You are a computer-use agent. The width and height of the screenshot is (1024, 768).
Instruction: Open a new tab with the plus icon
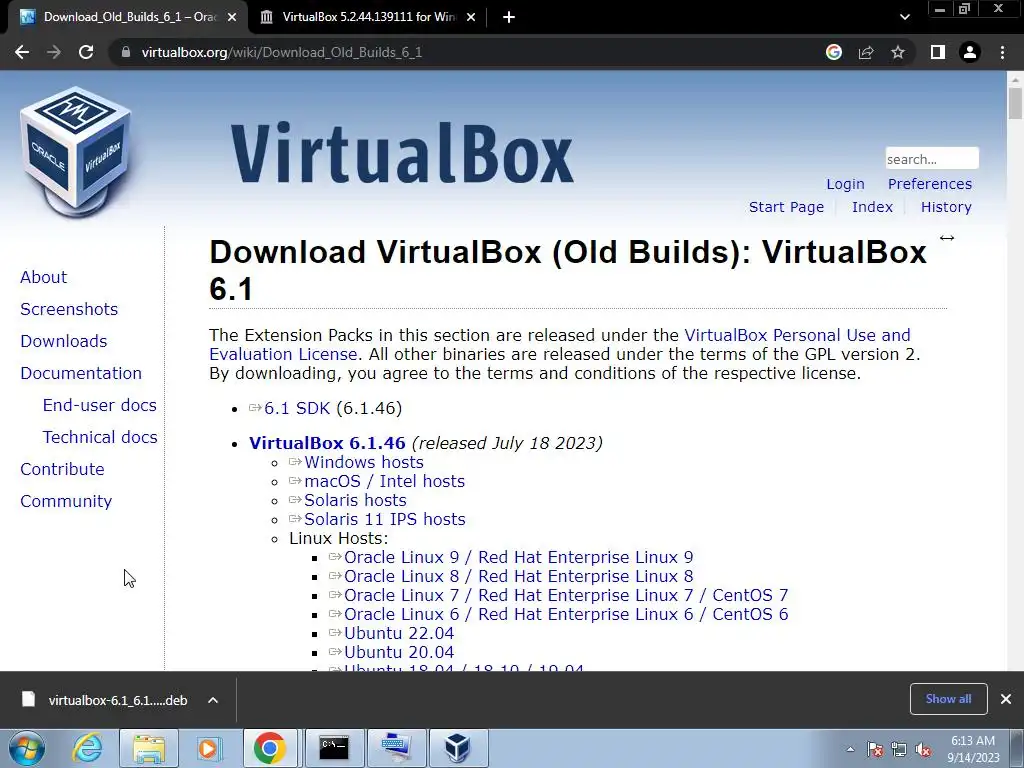(x=509, y=17)
